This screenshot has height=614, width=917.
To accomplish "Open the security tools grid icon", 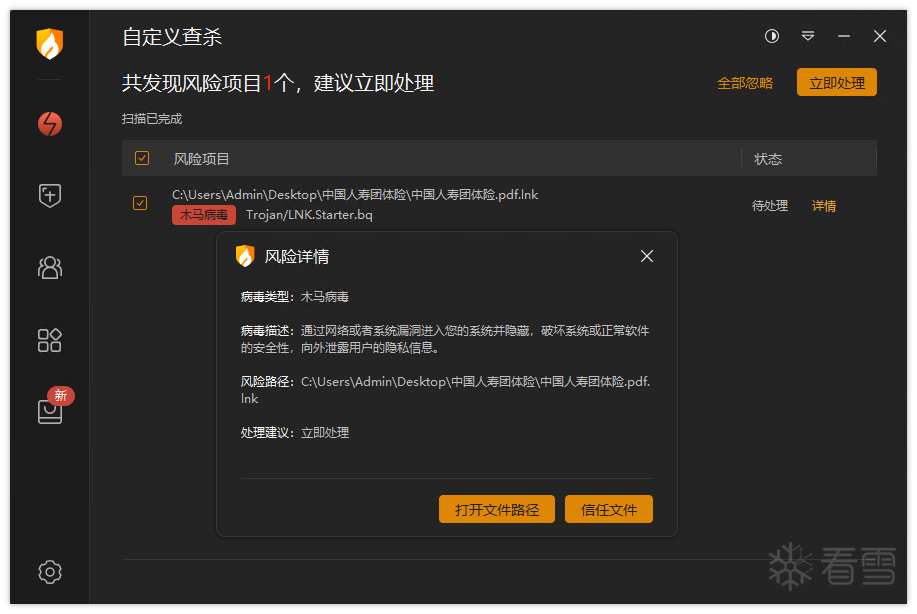I will pyautogui.click(x=50, y=340).
